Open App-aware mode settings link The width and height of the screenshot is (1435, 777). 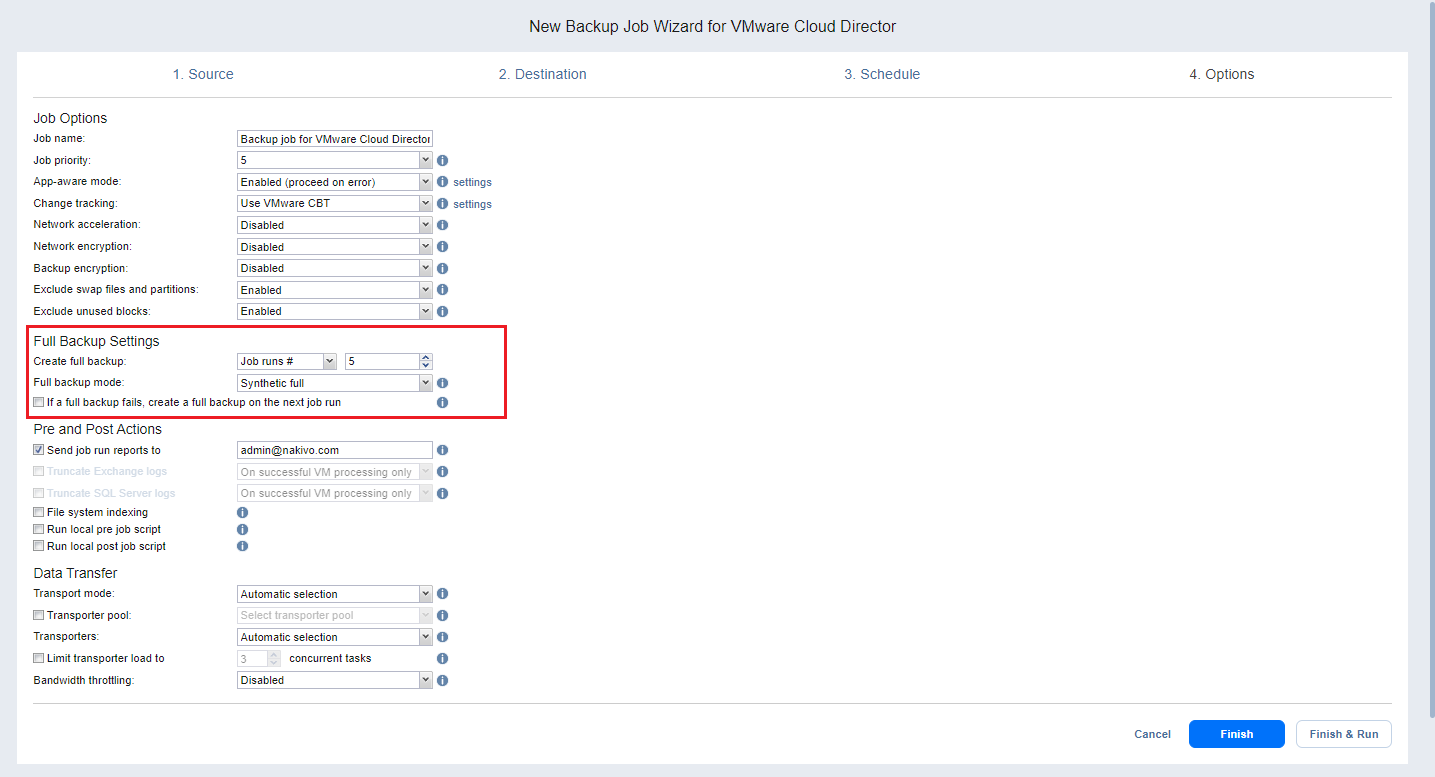point(472,183)
